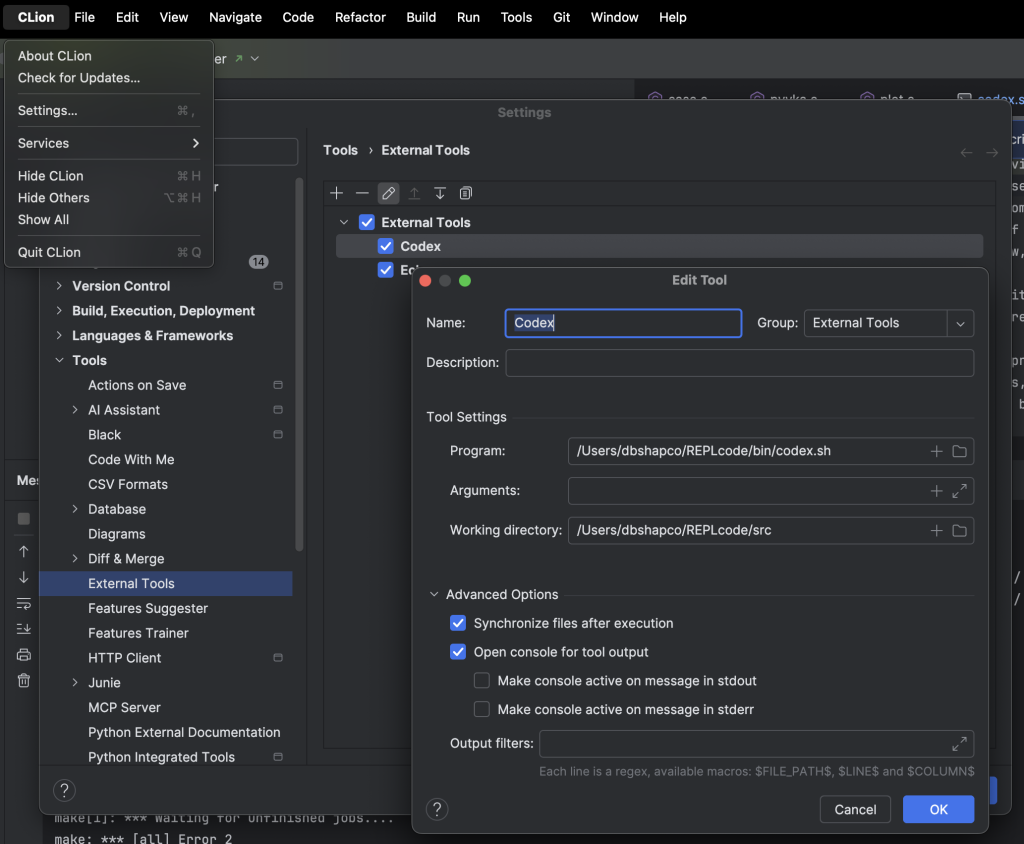Insert macro in Arguments field plus icon

coord(937,491)
